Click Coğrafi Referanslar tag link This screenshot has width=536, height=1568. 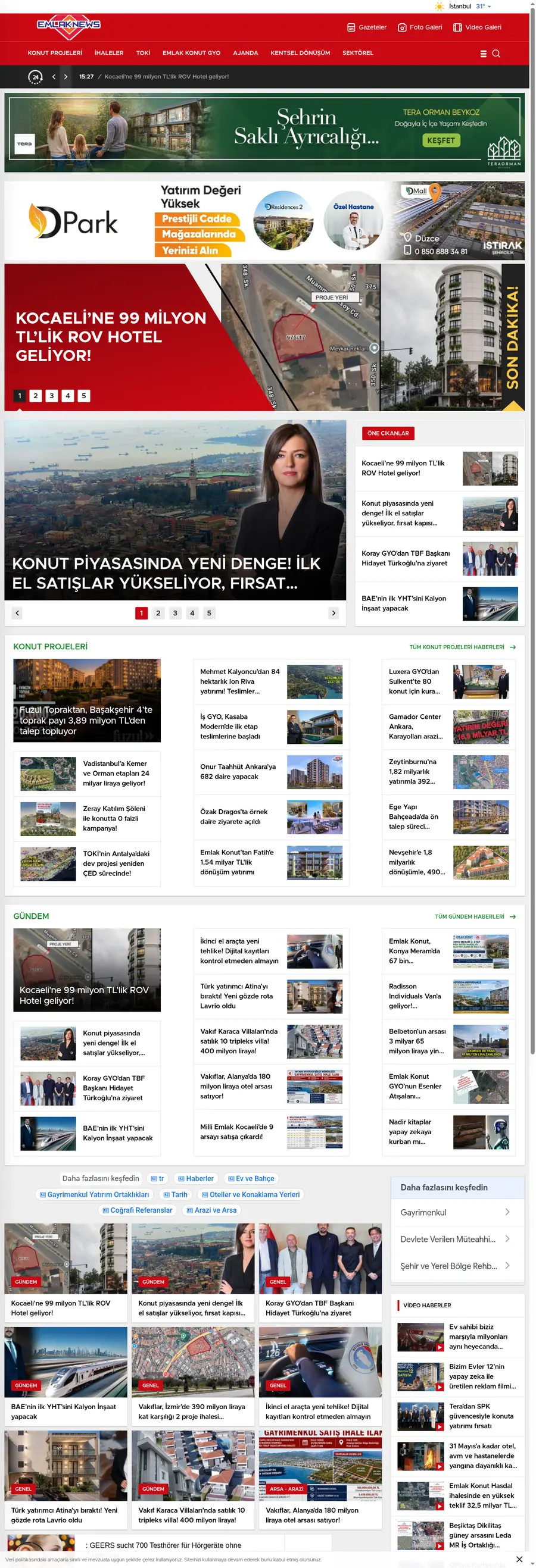click(138, 1210)
